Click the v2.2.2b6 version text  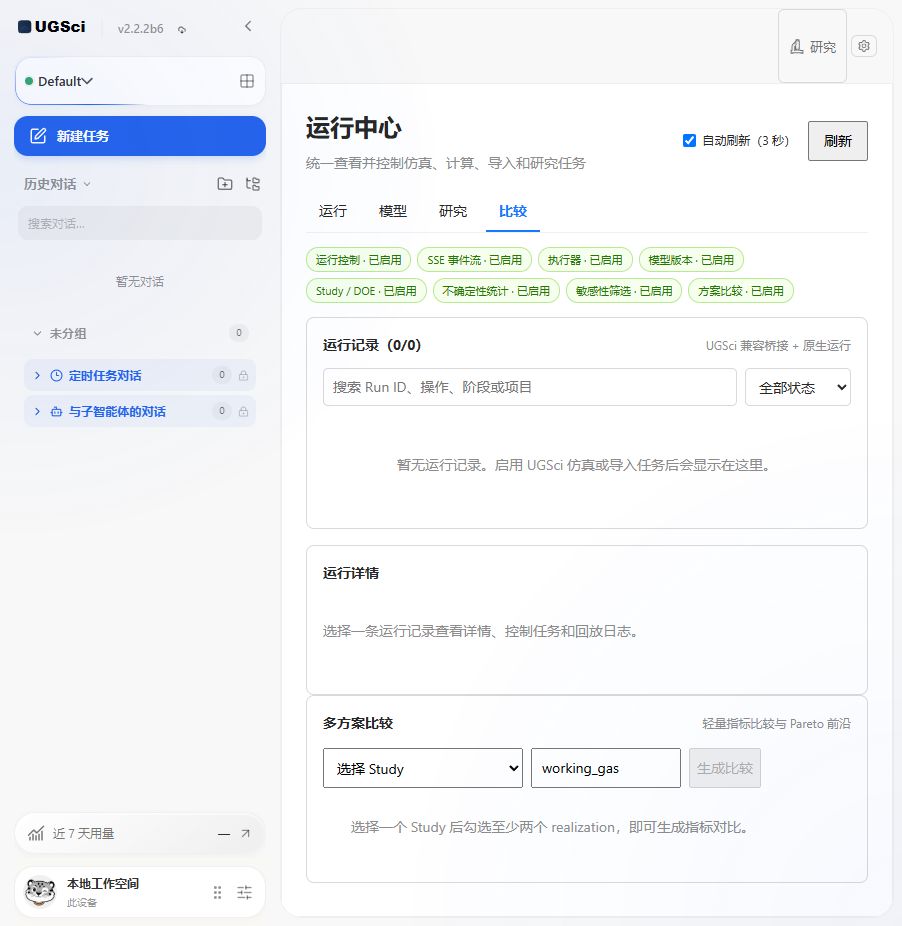[141, 29]
